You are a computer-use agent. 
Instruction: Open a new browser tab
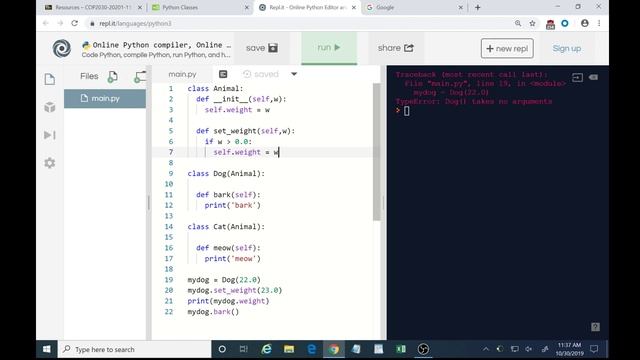click(x=478, y=7)
